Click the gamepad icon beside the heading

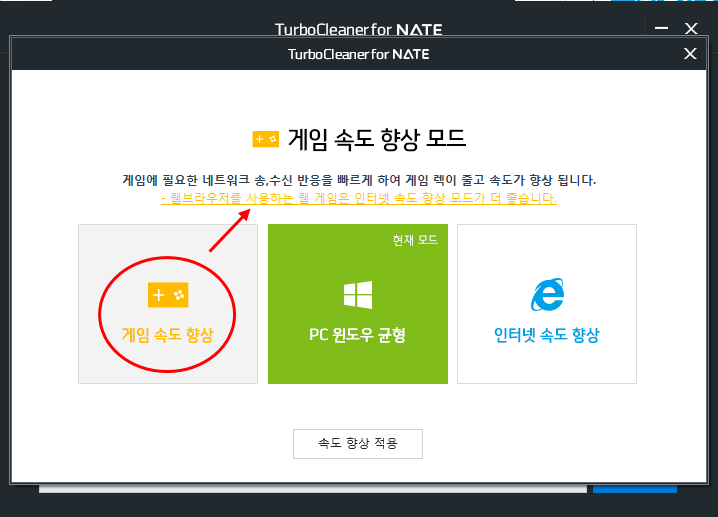tap(266, 139)
